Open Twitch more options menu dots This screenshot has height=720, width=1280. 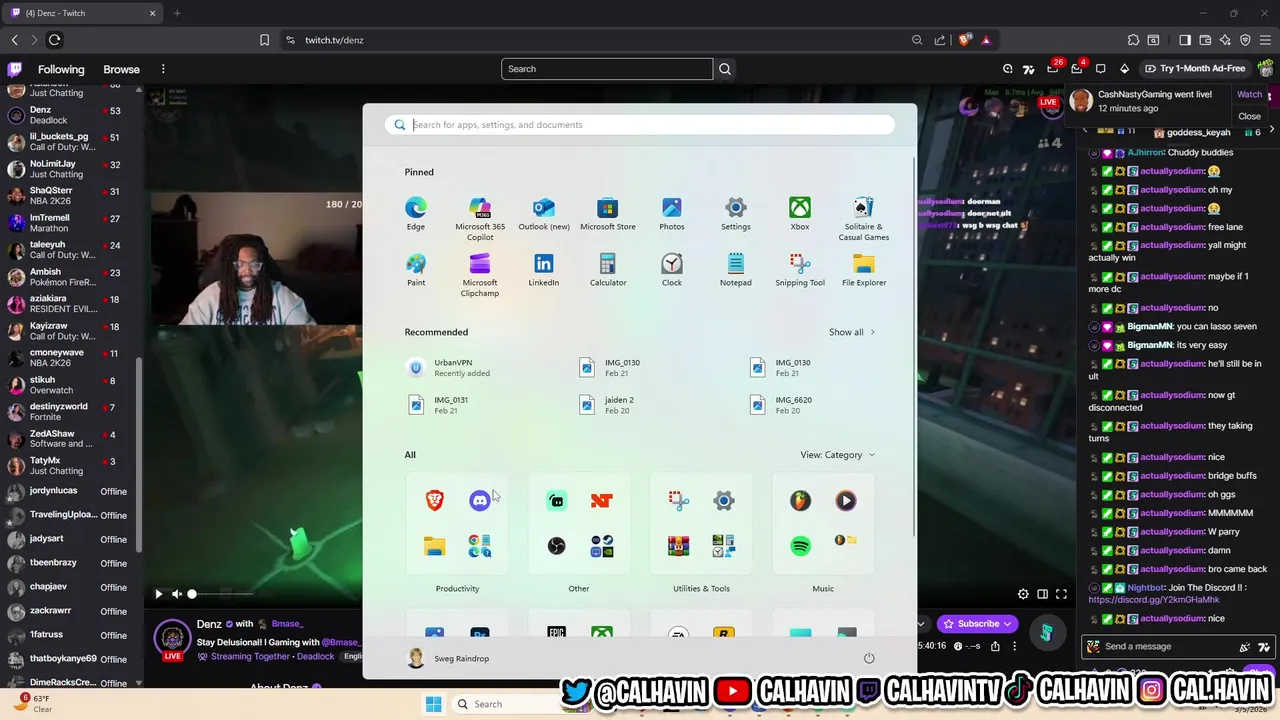(x=163, y=69)
